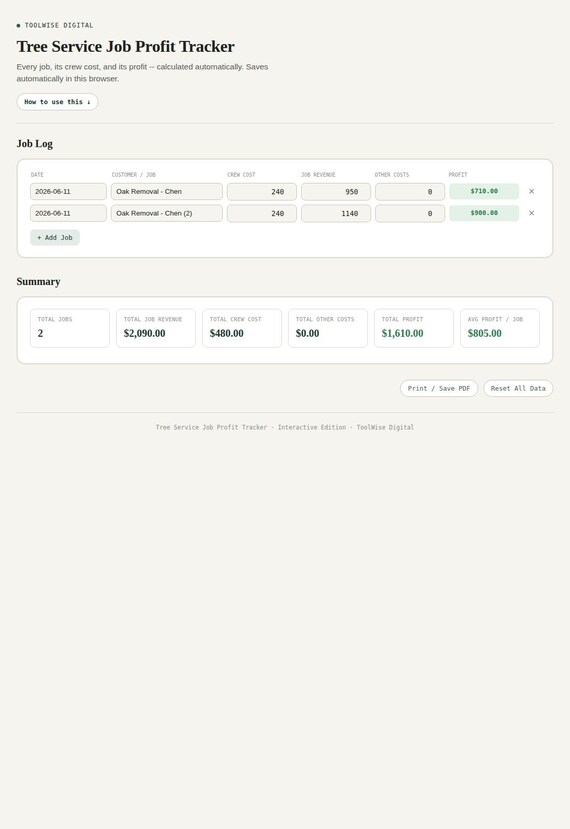The height and width of the screenshot is (829, 570).
Task: Select the Total Jobs card showing 2
Action: (70, 328)
